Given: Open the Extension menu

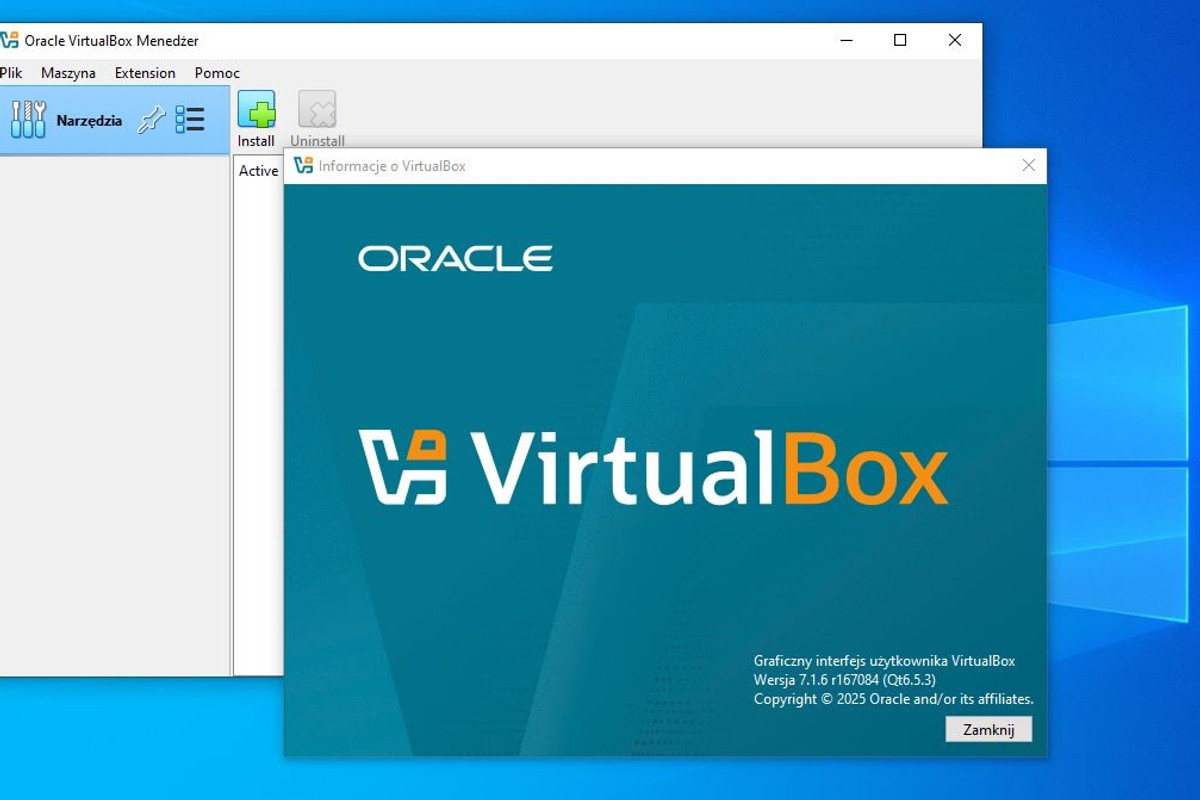Looking at the screenshot, I should (144, 72).
